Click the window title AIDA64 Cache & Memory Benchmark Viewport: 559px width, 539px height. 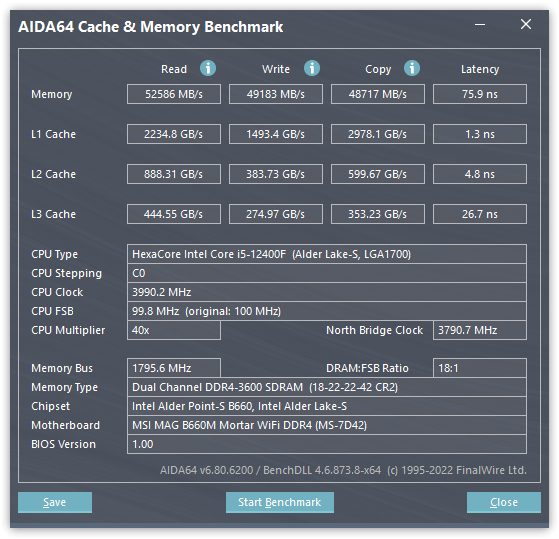click(x=150, y=27)
